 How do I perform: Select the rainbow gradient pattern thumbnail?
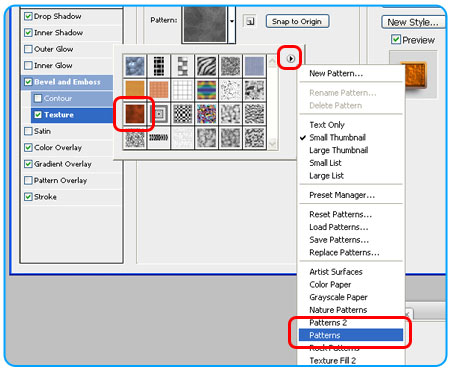point(206,90)
